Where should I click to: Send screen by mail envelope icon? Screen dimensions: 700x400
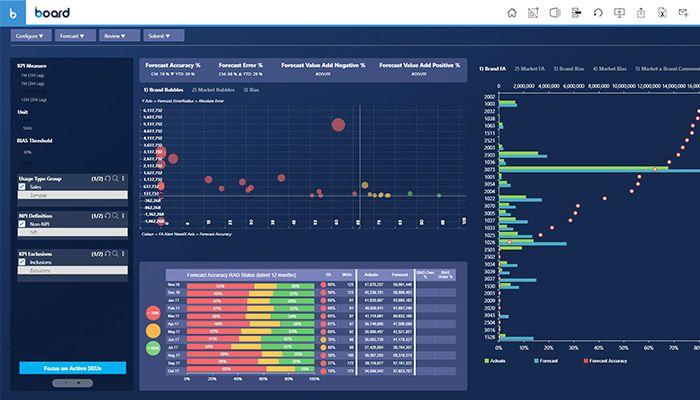[x=683, y=13]
